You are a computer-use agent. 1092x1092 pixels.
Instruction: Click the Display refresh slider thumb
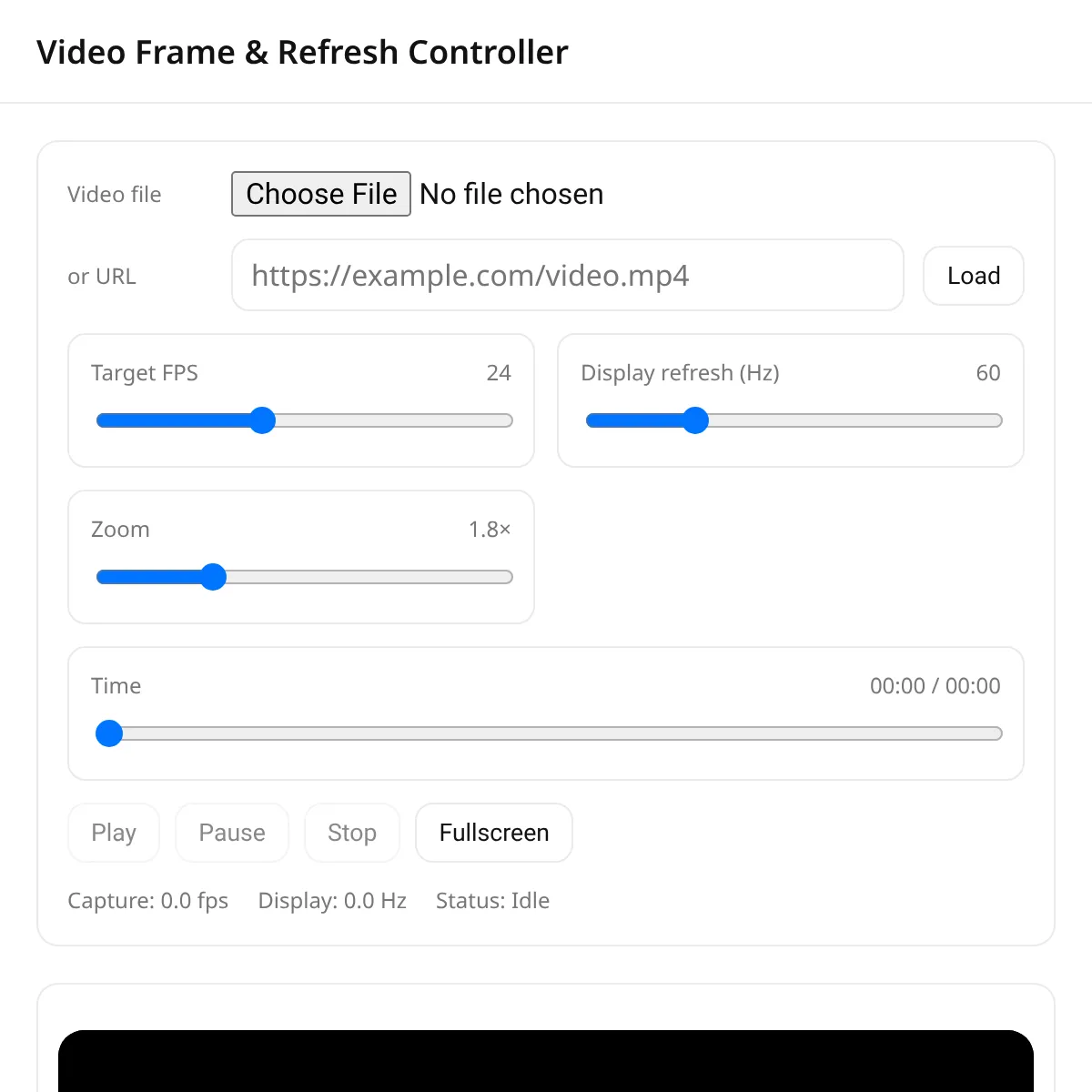(695, 420)
